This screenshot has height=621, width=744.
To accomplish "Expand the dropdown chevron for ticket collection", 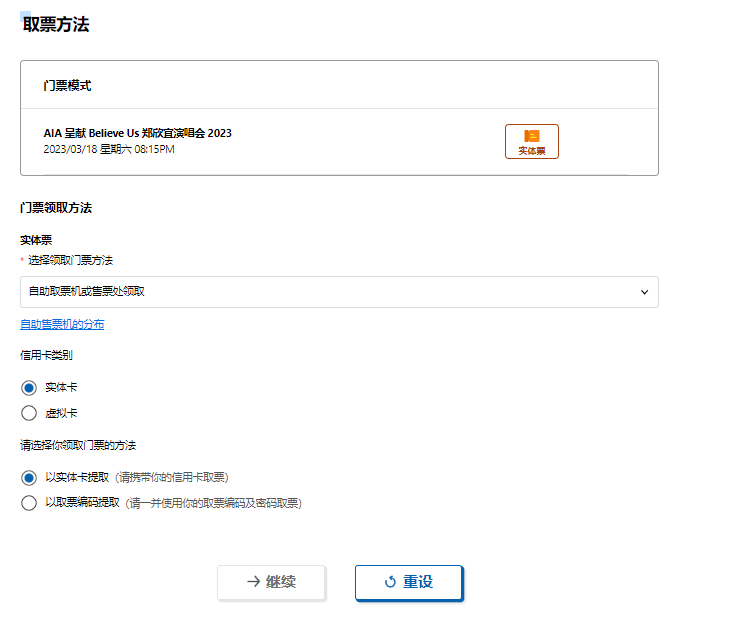I will (644, 292).
